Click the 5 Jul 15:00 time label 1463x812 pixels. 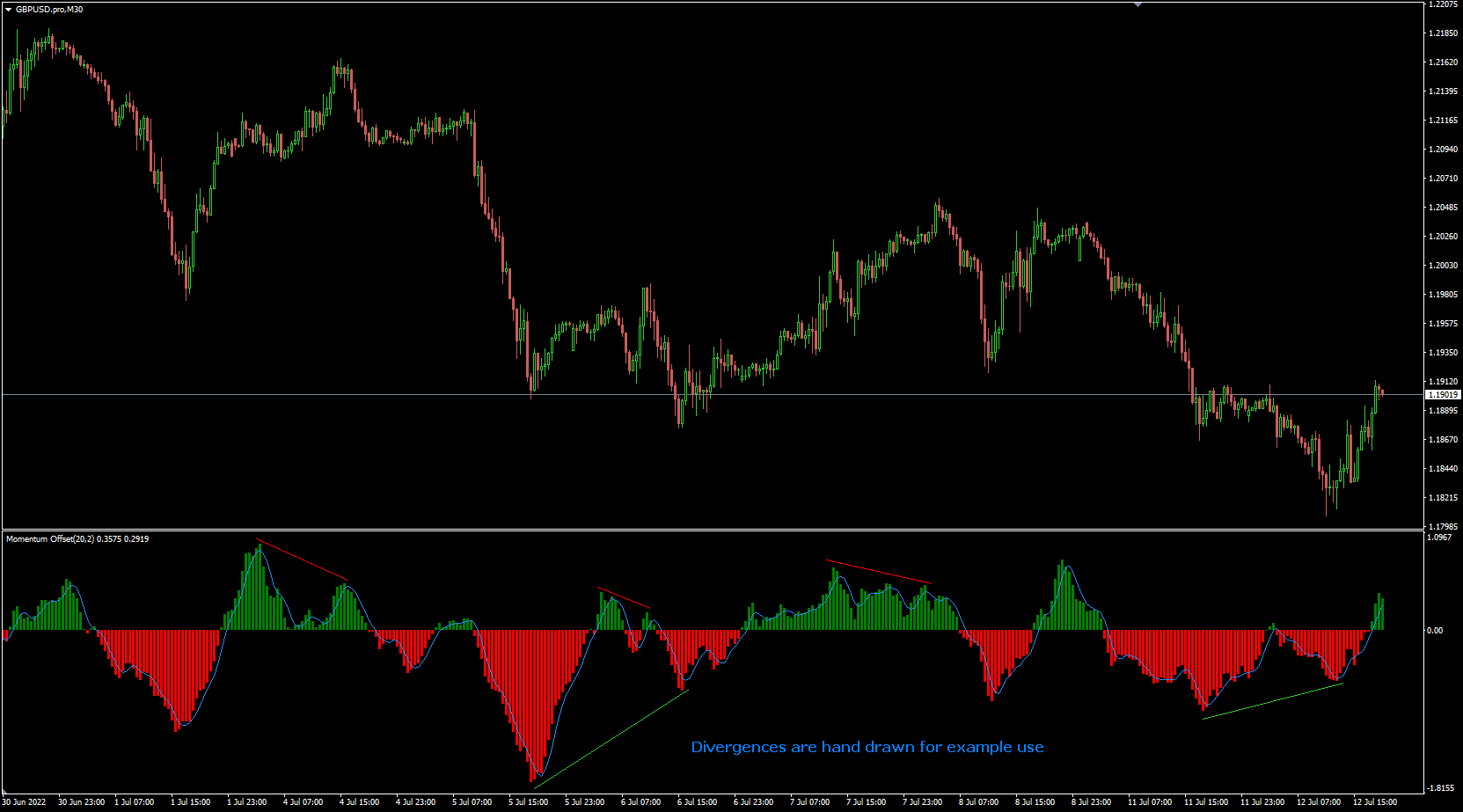coord(529,801)
